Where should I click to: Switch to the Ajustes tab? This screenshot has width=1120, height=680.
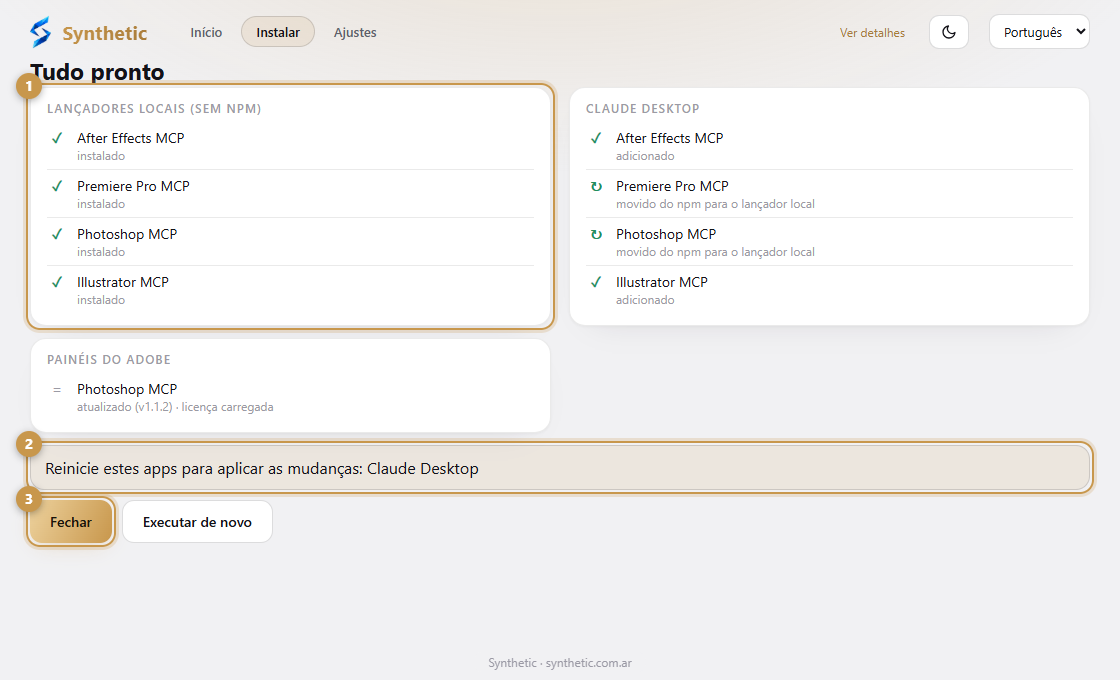coord(355,32)
